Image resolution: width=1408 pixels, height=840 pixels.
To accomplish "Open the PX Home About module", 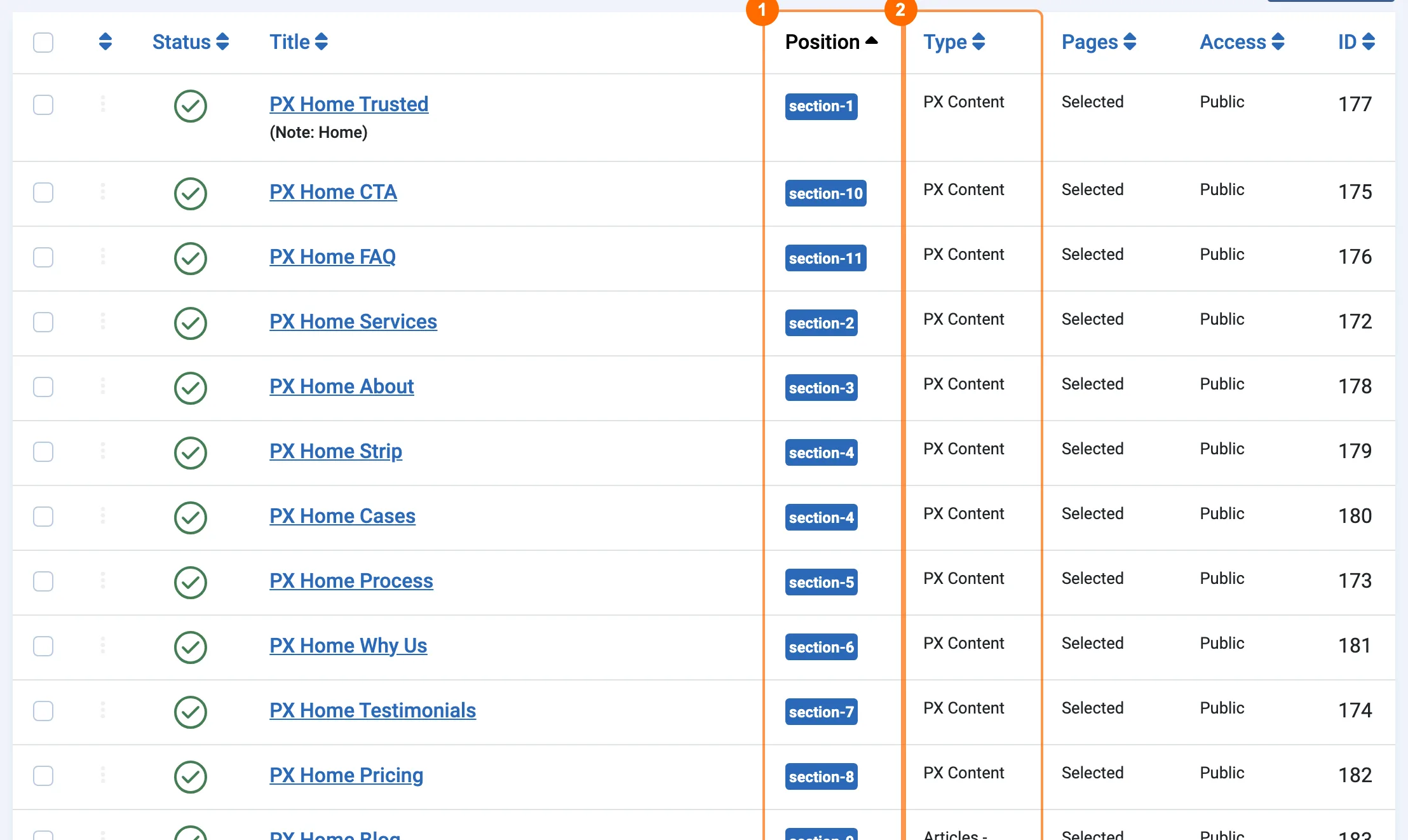I will [342, 386].
